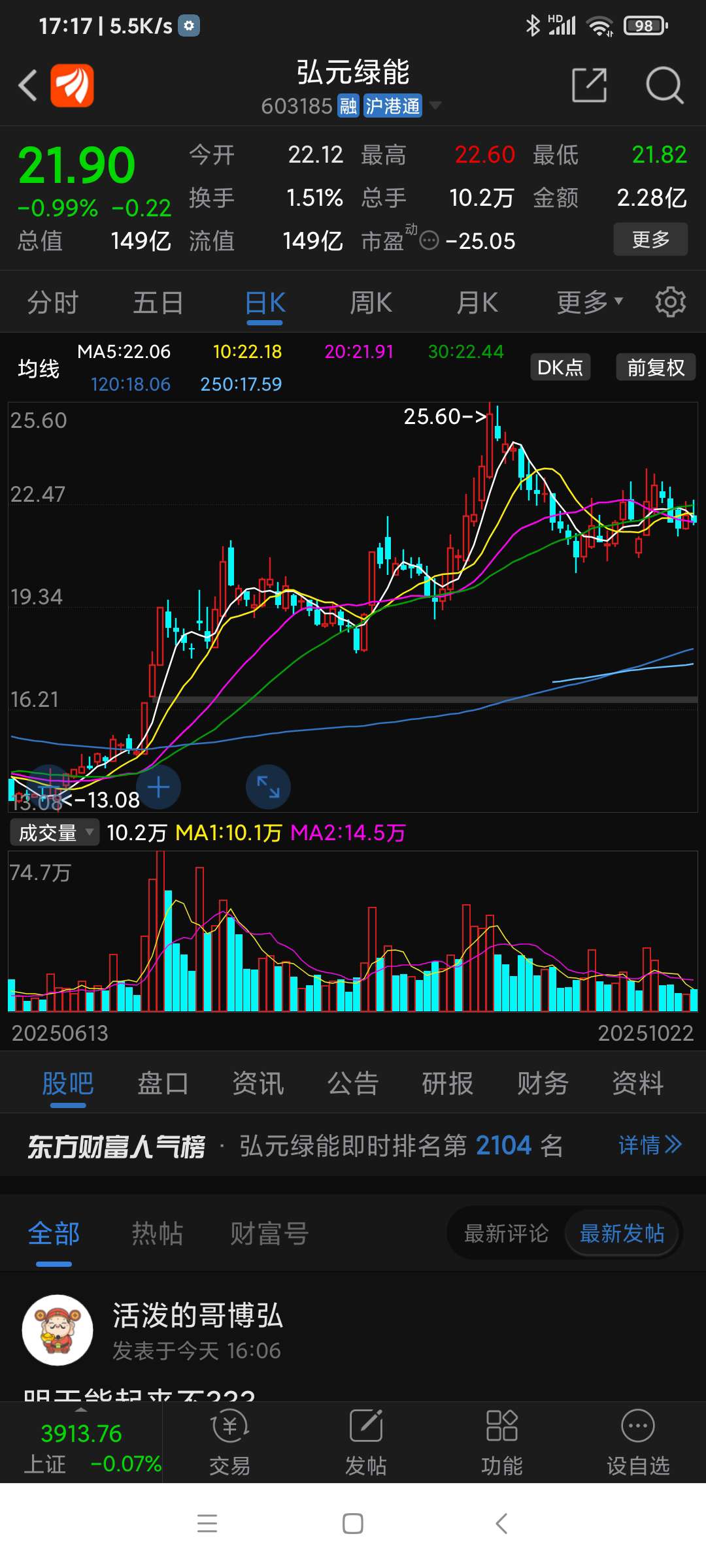Image resolution: width=706 pixels, height=1568 pixels.
Task: Tap the Android home square button
Action: click(353, 1523)
